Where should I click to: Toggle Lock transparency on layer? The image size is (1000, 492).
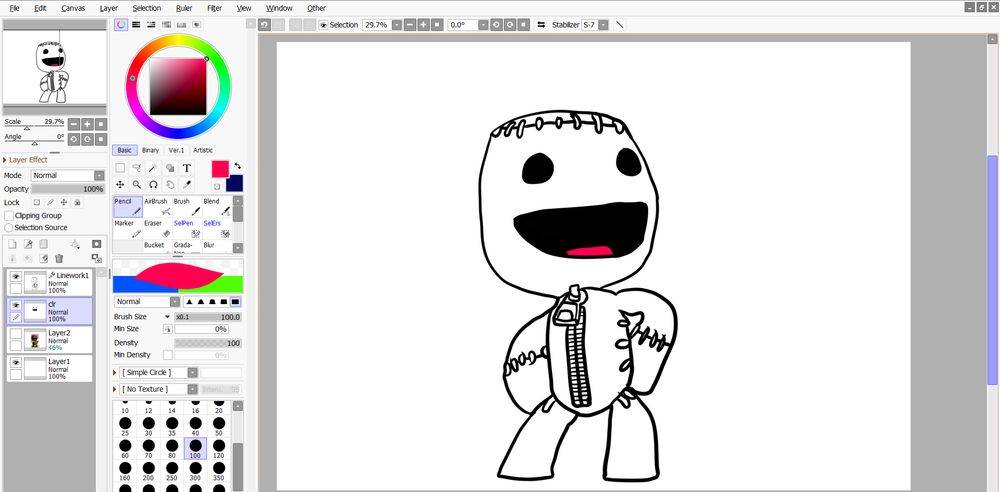point(36,202)
